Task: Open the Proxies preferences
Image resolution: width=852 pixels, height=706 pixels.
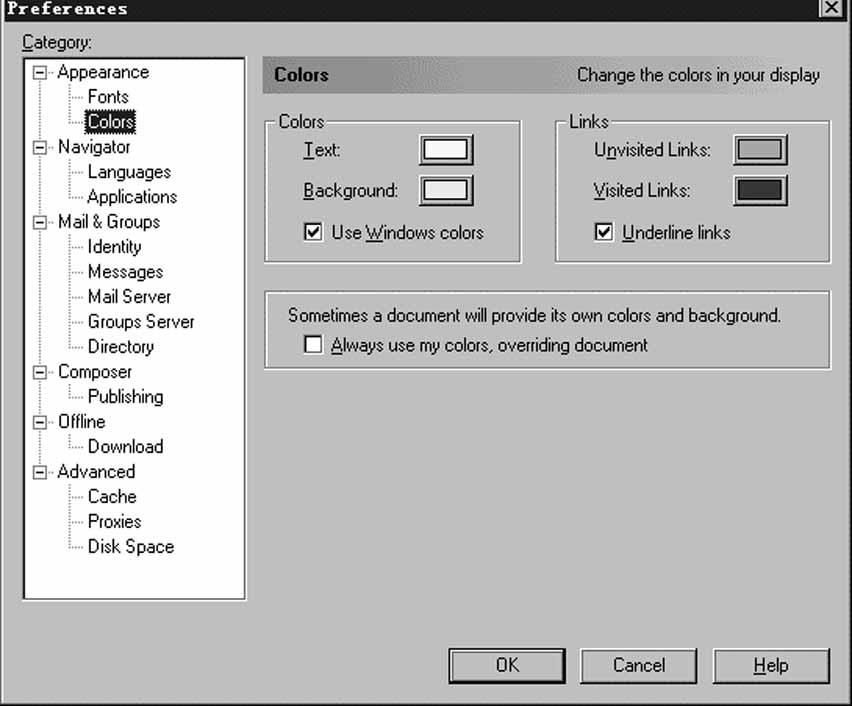Action: [x=115, y=522]
